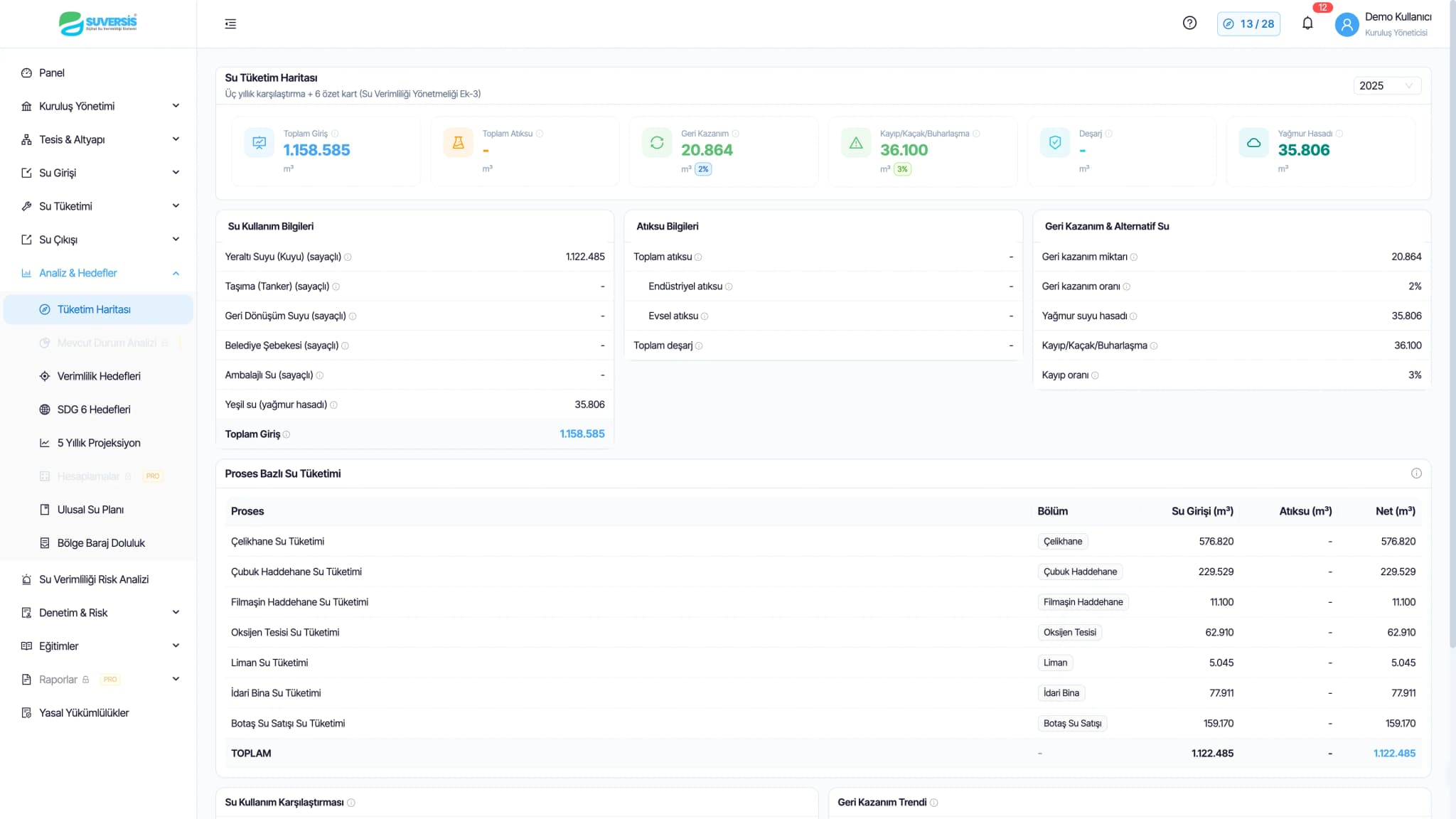This screenshot has width=1456, height=819.
Task: Expand the Denetim & Risk menu
Action: [x=100, y=613]
